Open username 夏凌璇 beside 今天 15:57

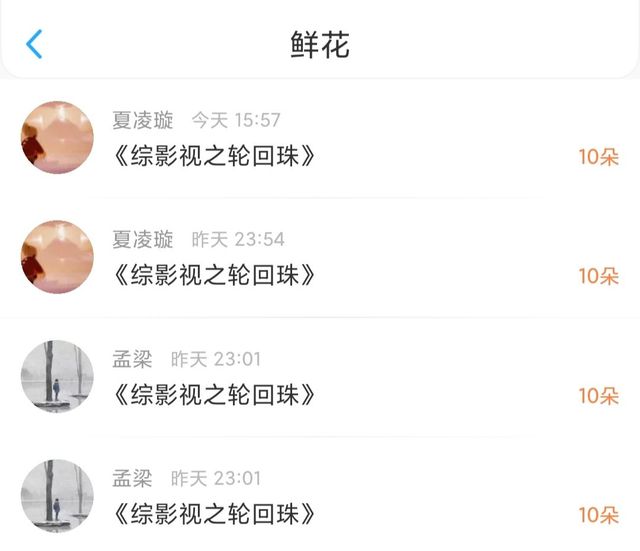[143, 120]
